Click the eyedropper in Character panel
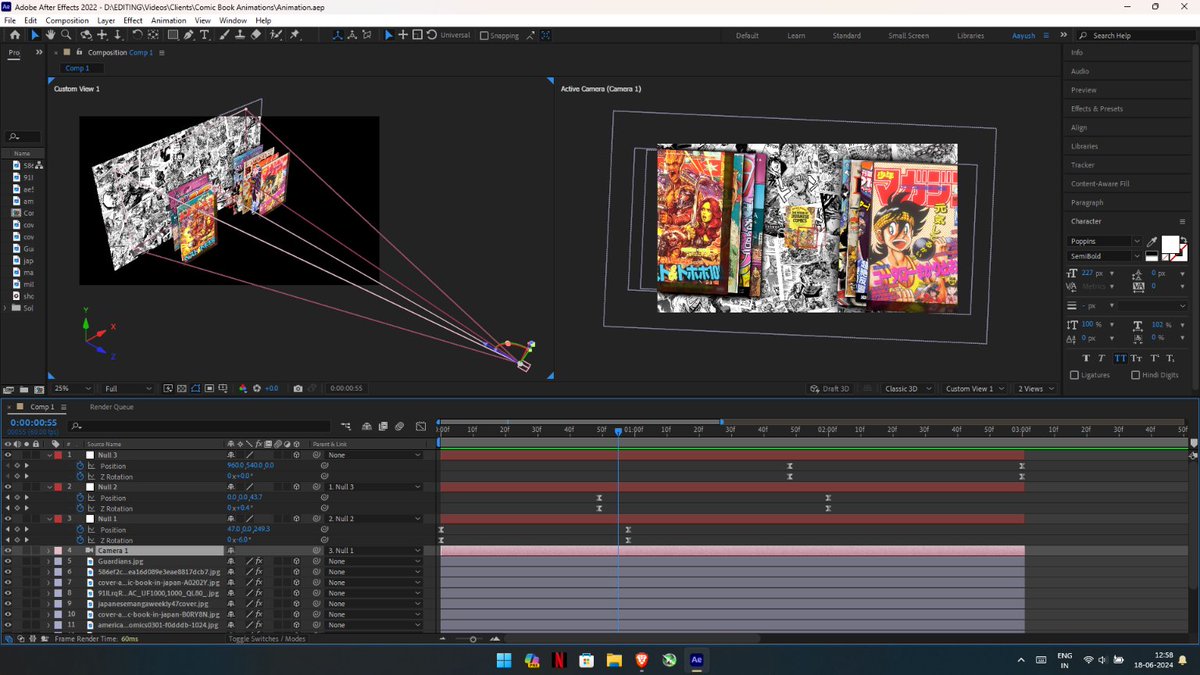The height and width of the screenshot is (675, 1200). coord(1152,242)
